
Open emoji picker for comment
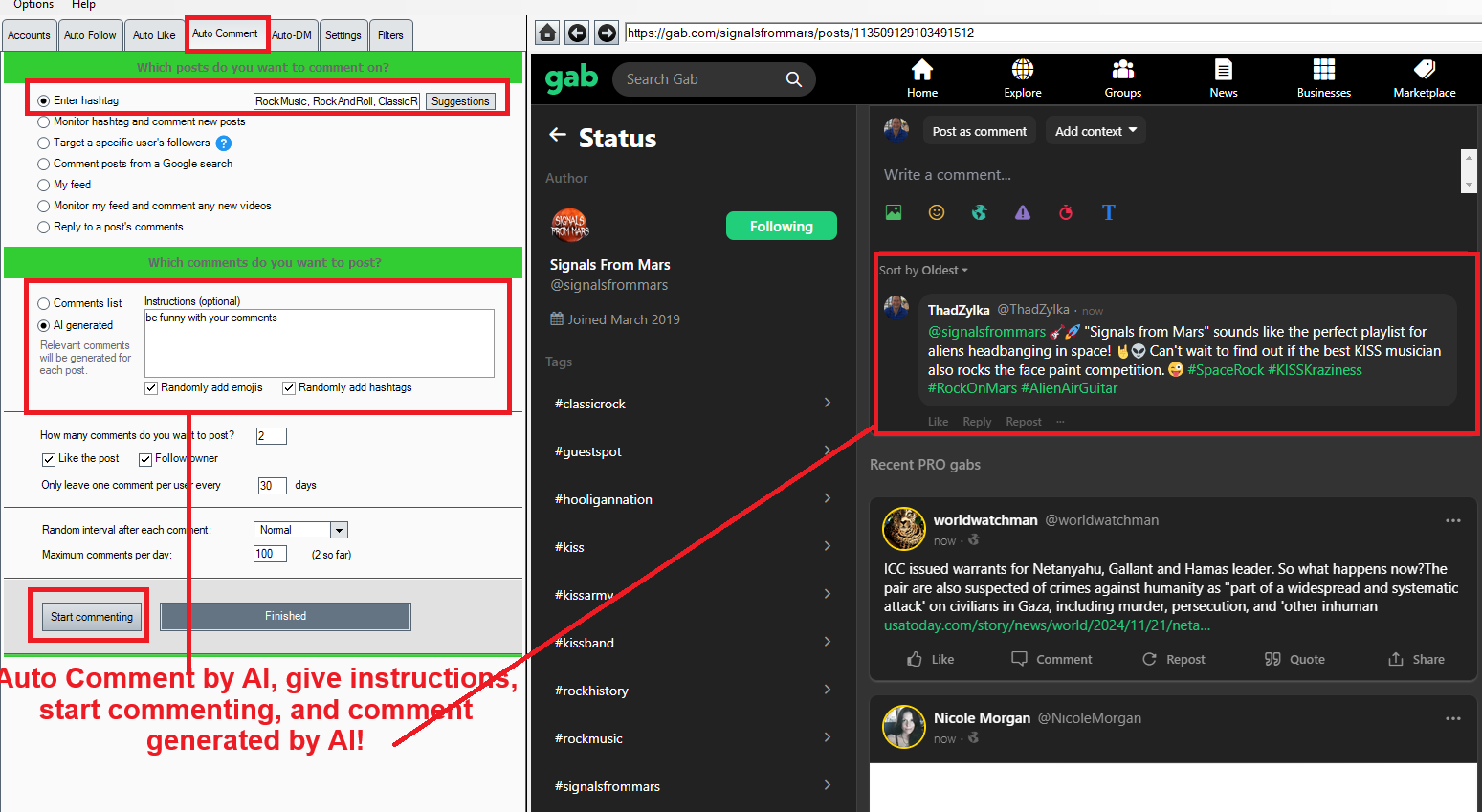coord(937,212)
